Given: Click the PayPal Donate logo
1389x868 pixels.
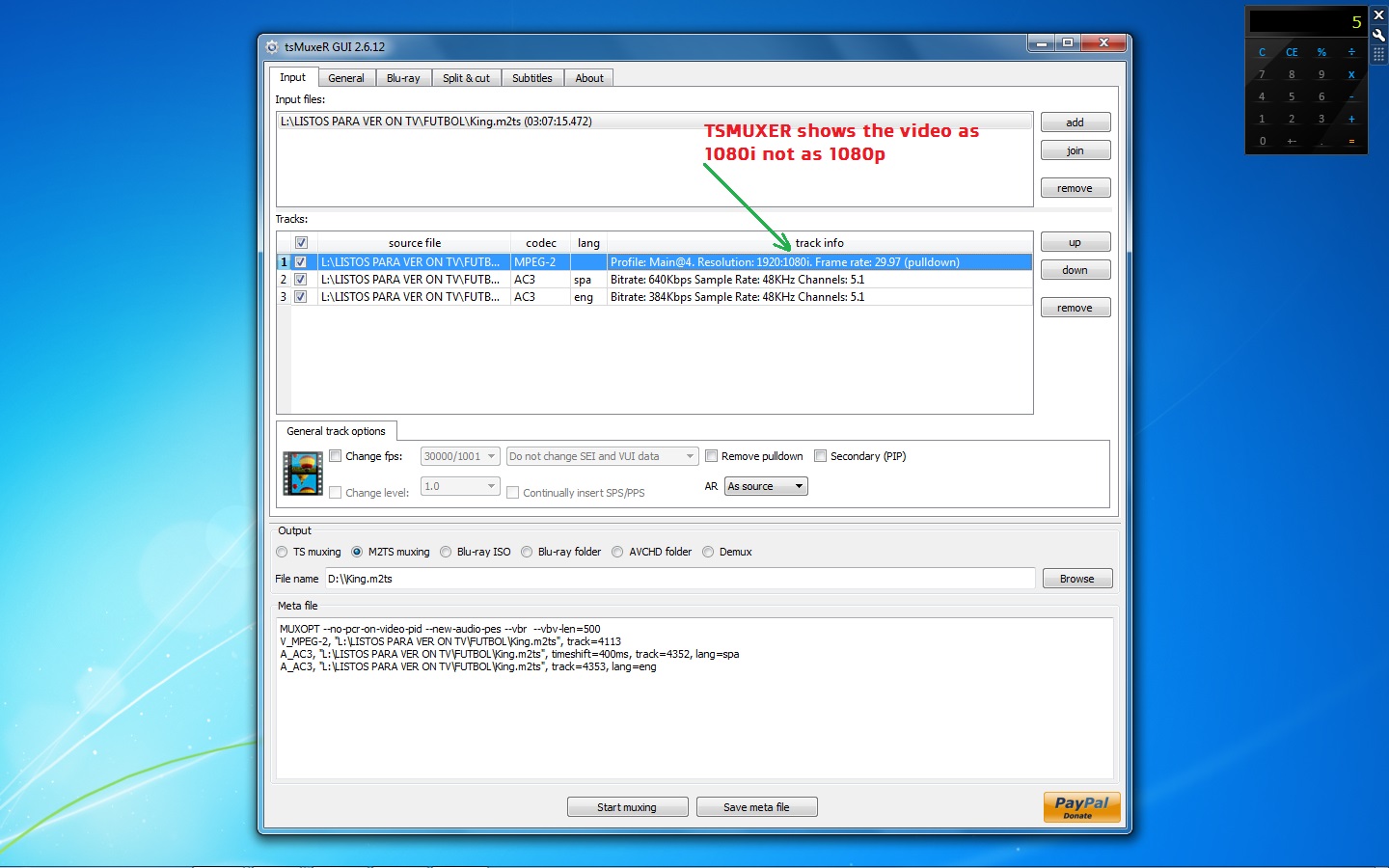Looking at the screenshot, I should click(x=1081, y=807).
